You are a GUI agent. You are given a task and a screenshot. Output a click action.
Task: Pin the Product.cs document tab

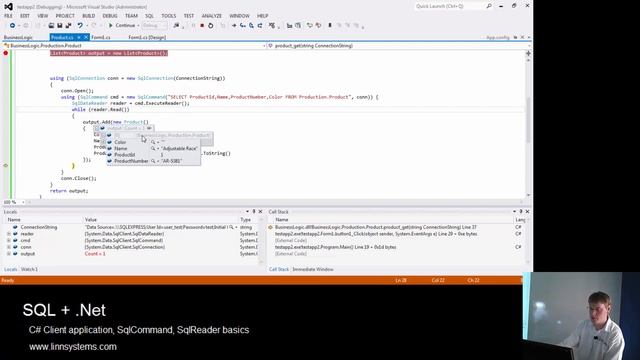click(x=79, y=37)
